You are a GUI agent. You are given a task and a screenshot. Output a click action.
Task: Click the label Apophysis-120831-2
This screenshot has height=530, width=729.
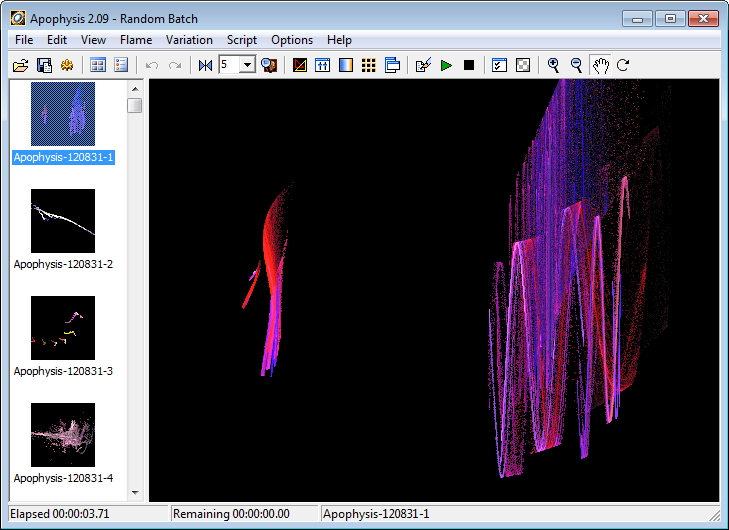coord(63,264)
